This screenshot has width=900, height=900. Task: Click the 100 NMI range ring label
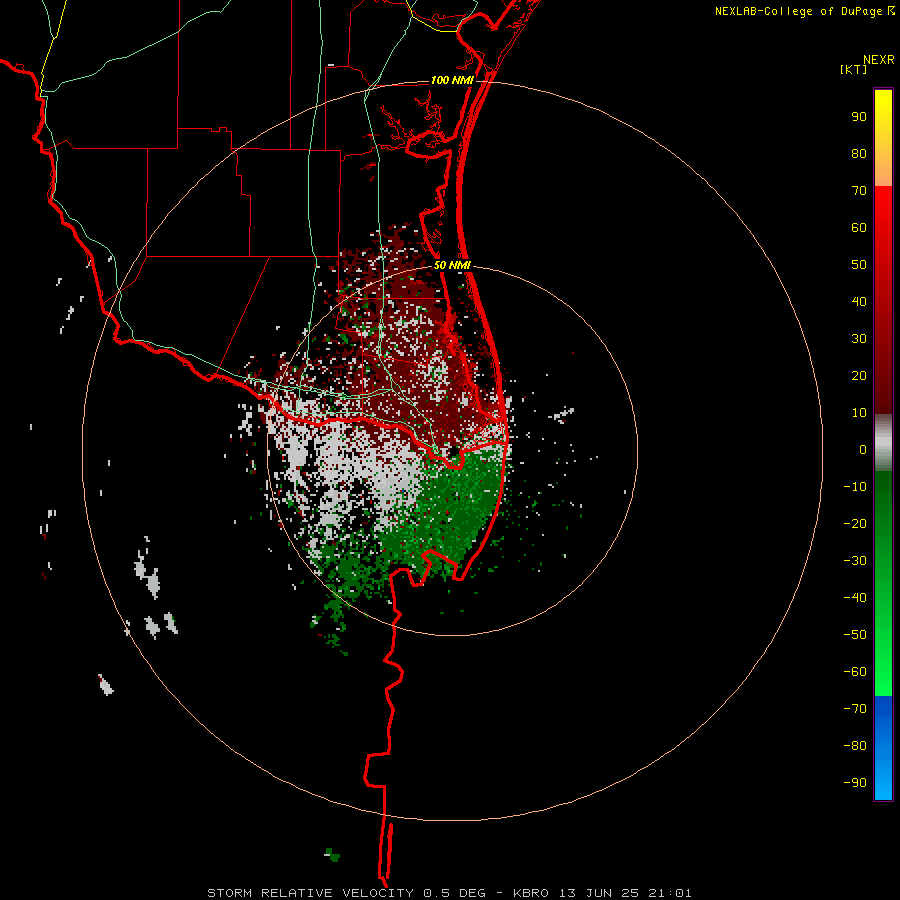click(x=452, y=80)
